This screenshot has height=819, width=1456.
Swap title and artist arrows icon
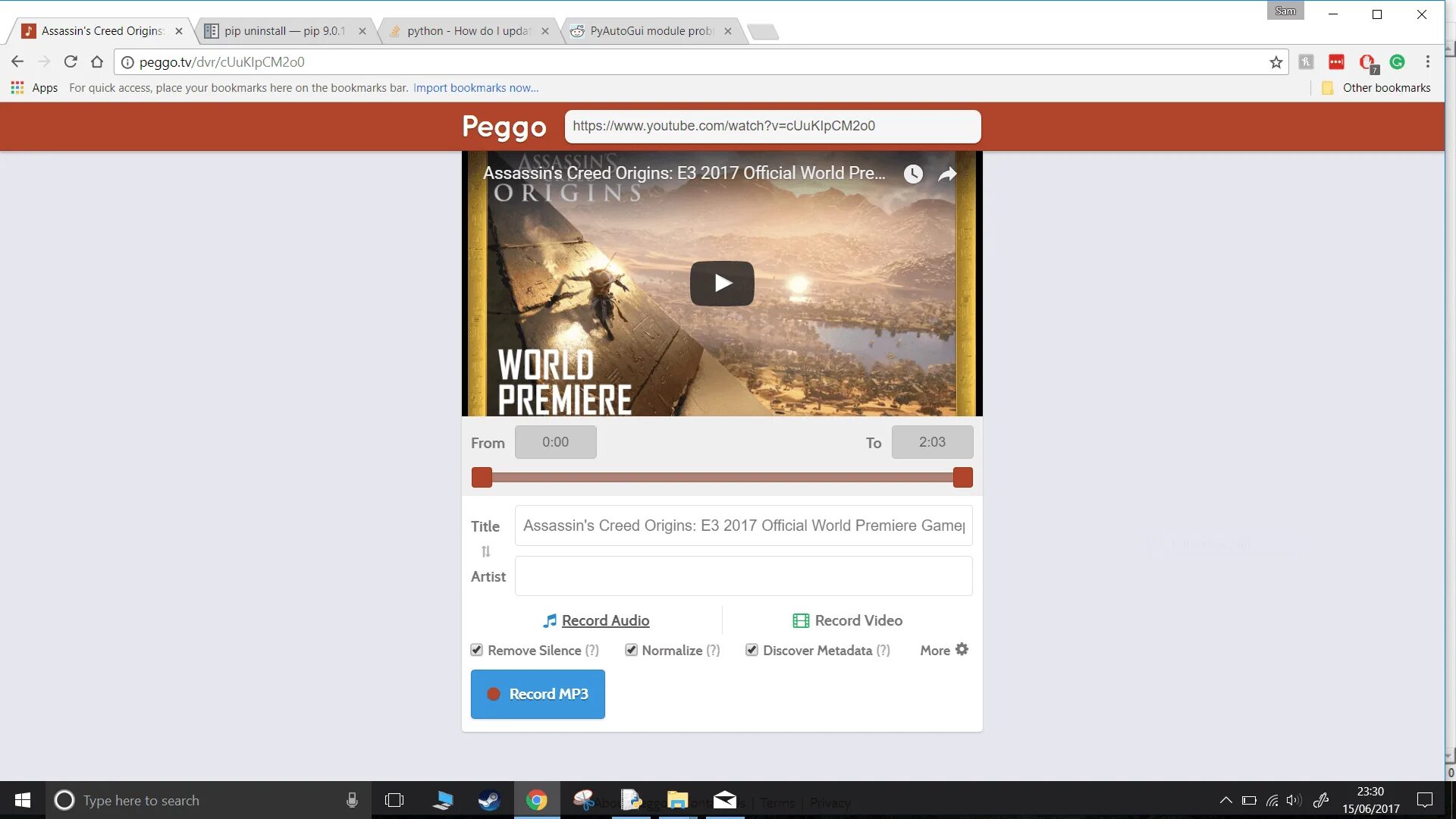[486, 551]
